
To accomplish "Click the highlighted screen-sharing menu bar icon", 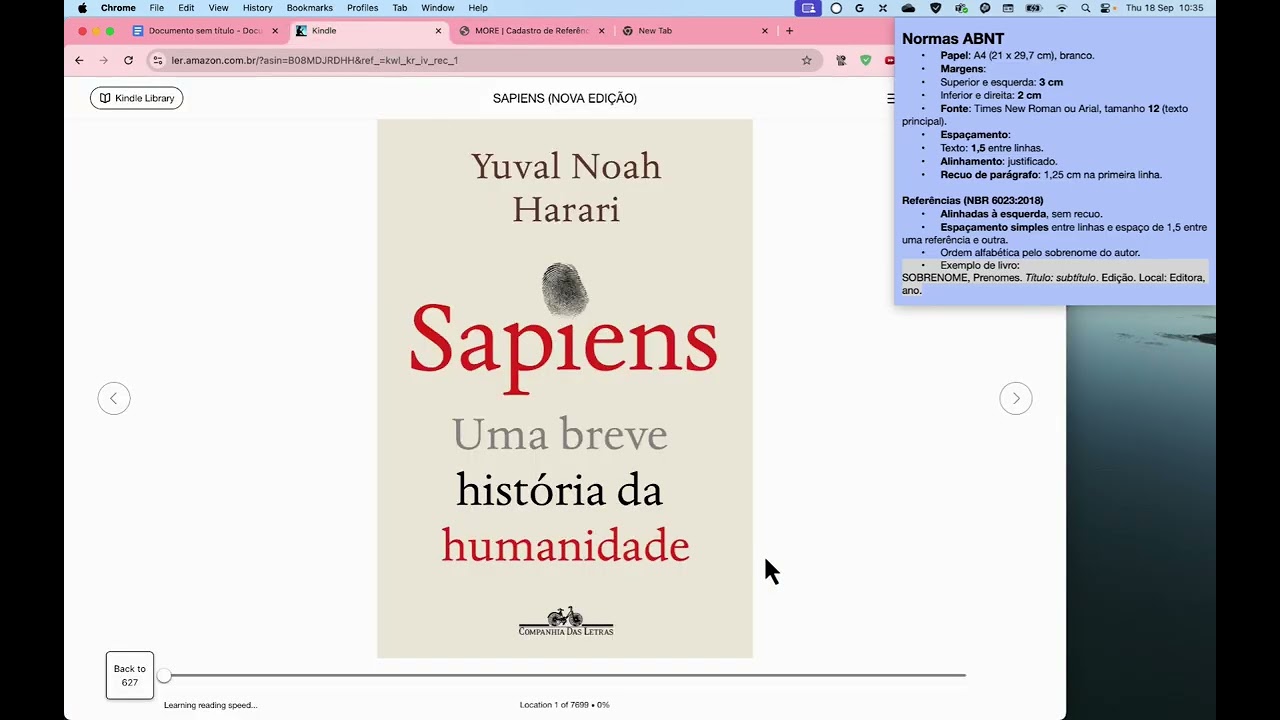I will [x=808, y=8].
